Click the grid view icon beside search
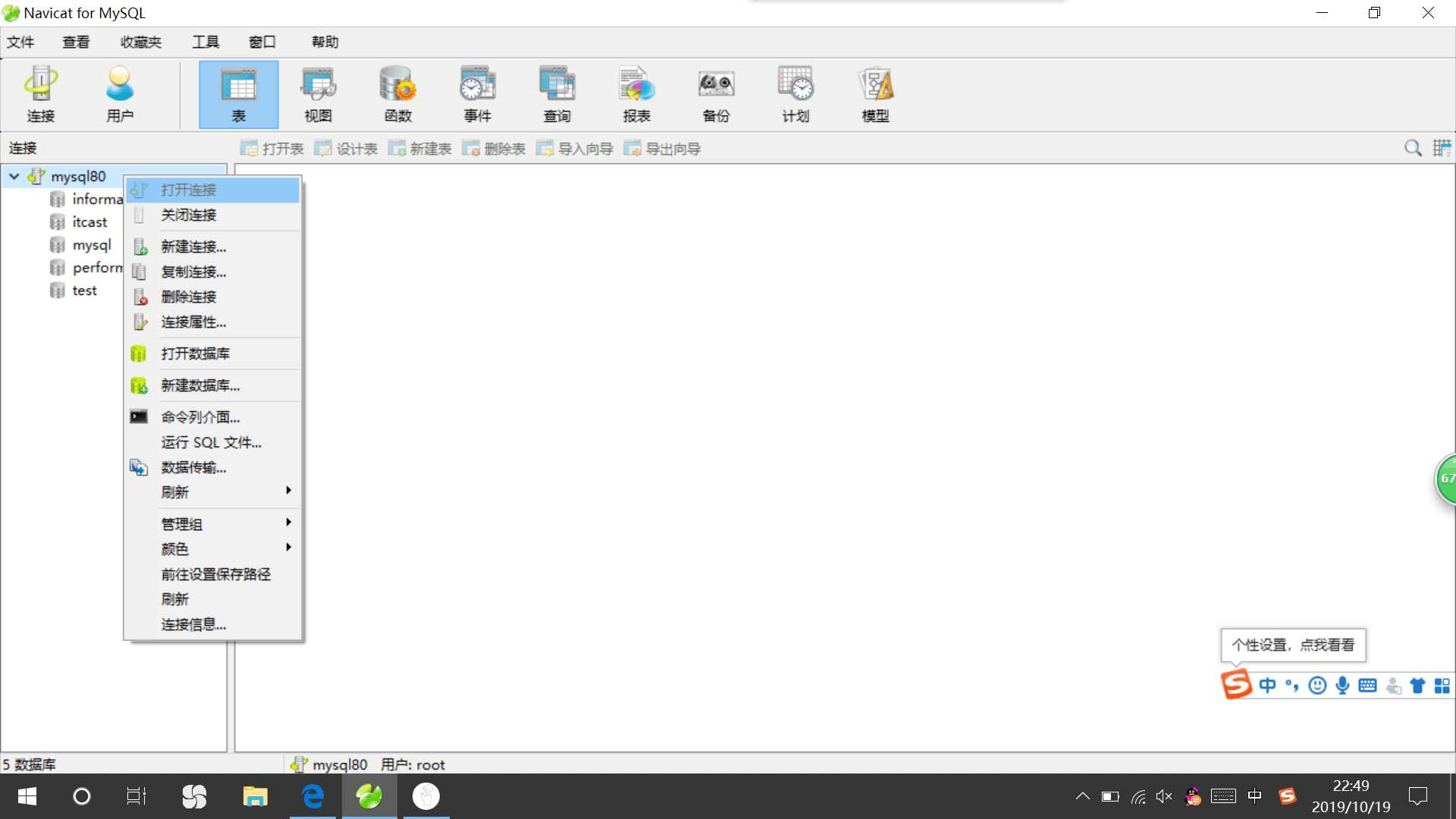This screenshot has width=1456, height=819. [x=1442, y=148]
